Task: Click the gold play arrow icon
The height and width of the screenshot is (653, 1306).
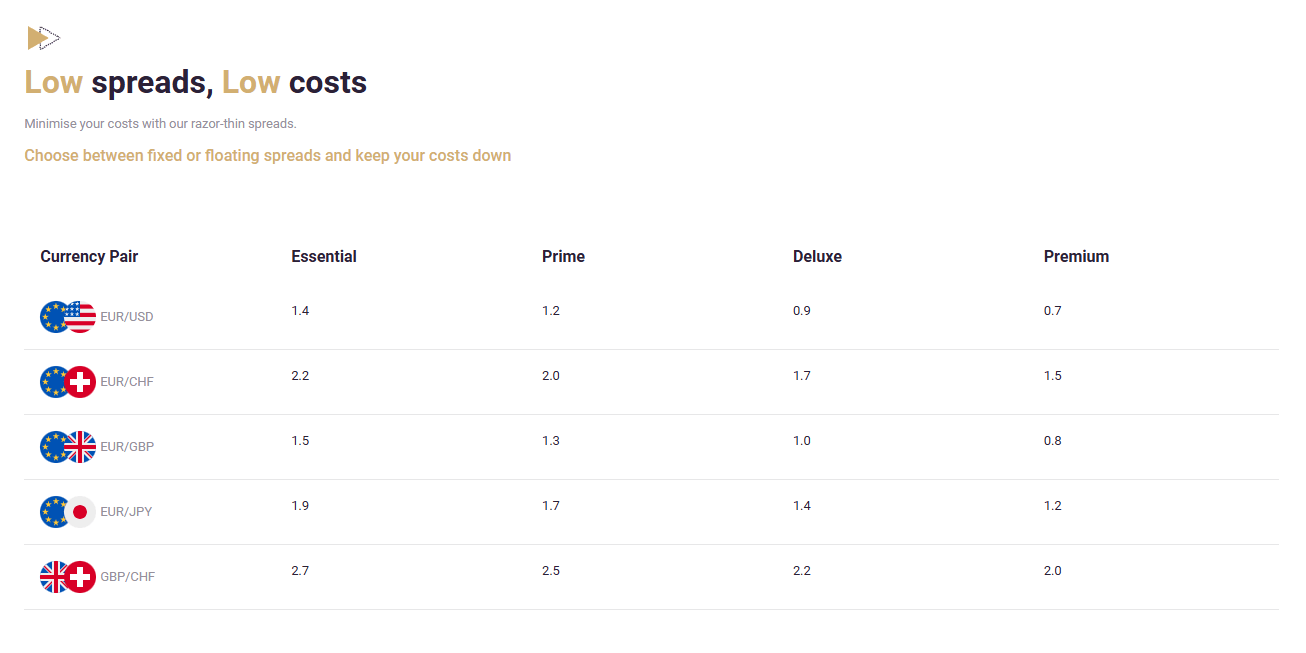Action: click(x=43, y=38)
